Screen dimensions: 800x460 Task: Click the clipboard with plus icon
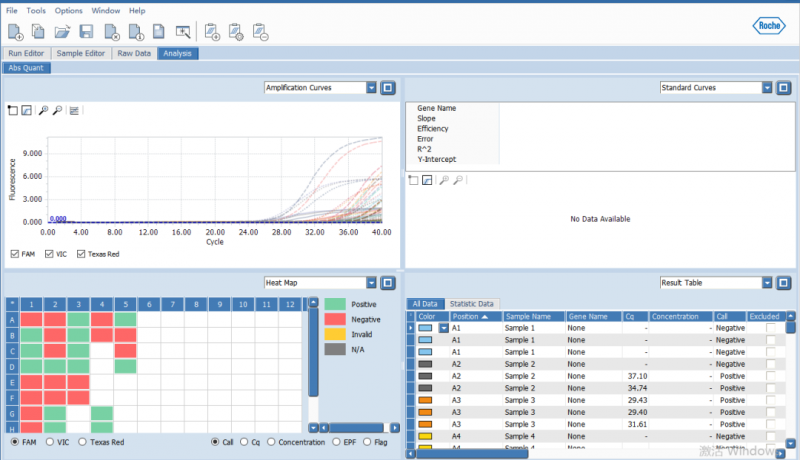point(213,32)
